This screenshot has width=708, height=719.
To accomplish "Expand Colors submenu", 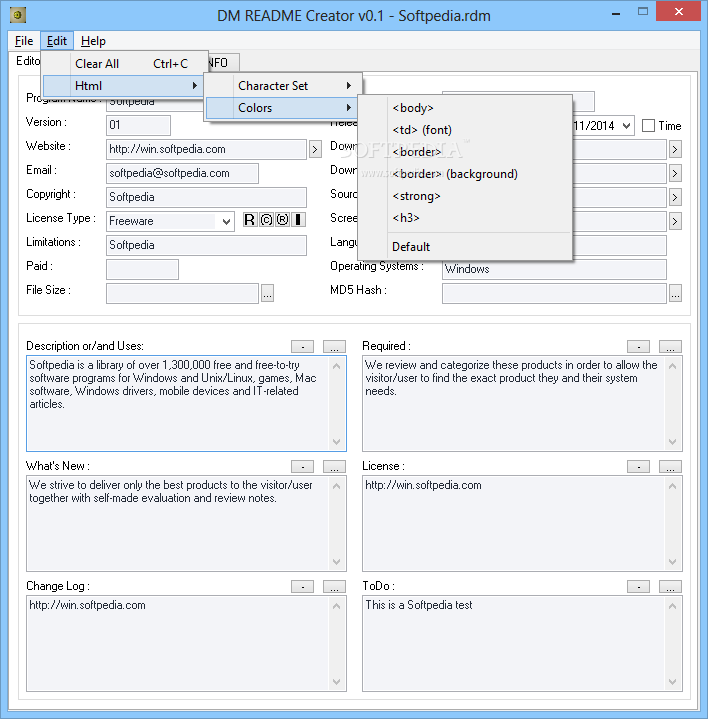I will [282, 108].
